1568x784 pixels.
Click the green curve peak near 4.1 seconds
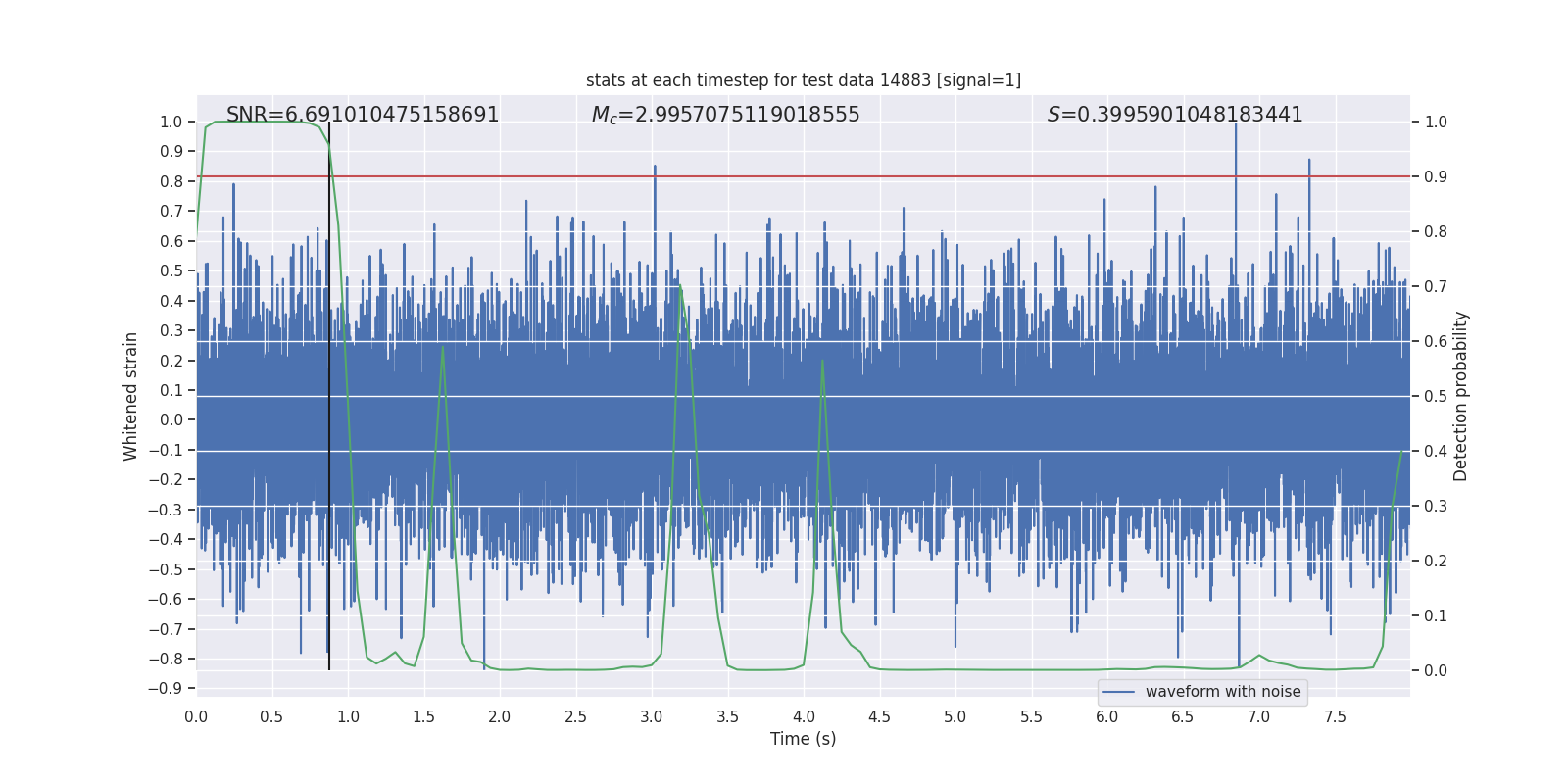[x=822, y=361]
